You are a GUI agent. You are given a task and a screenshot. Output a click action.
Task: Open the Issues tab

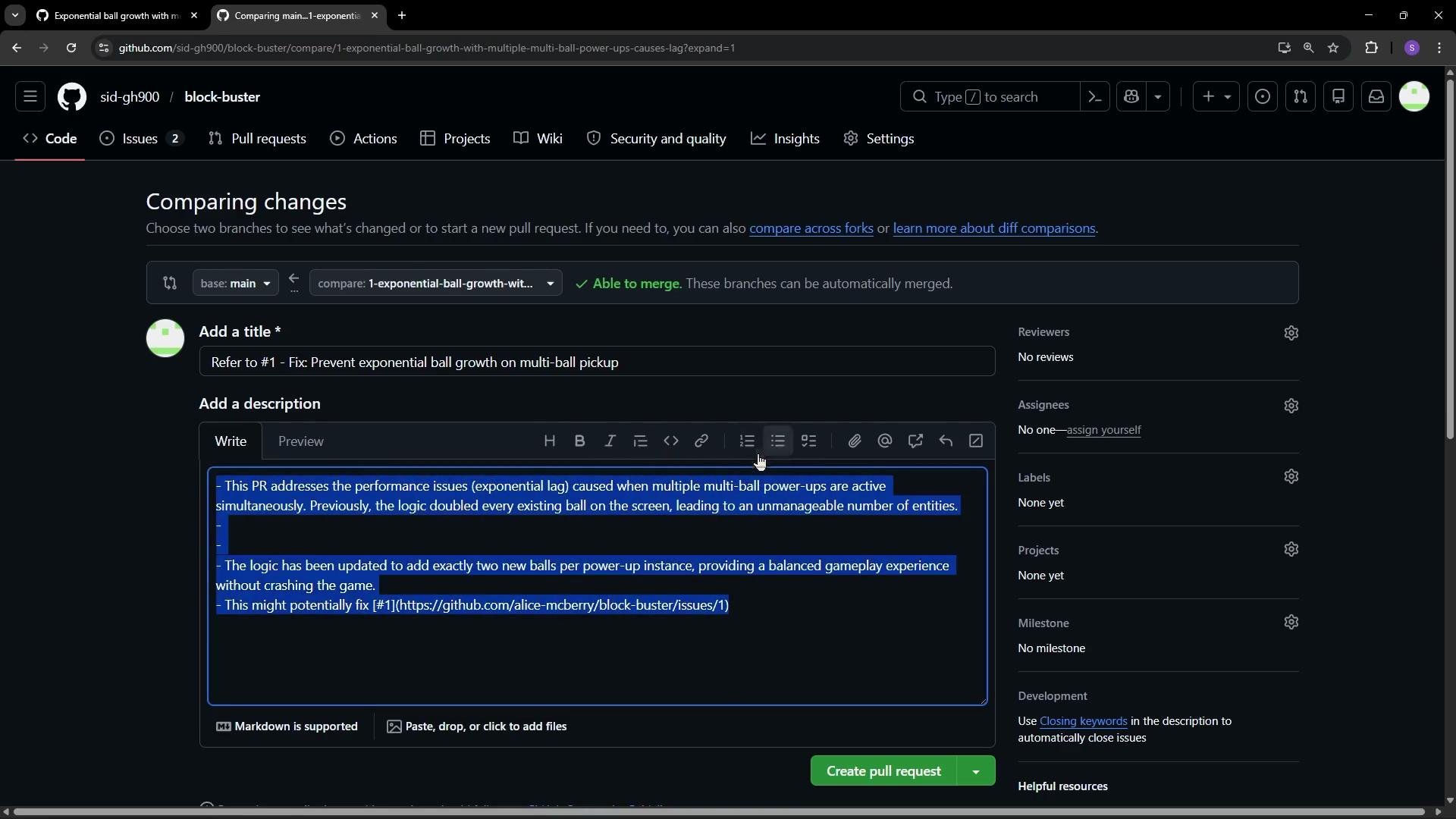click(142, 139)
